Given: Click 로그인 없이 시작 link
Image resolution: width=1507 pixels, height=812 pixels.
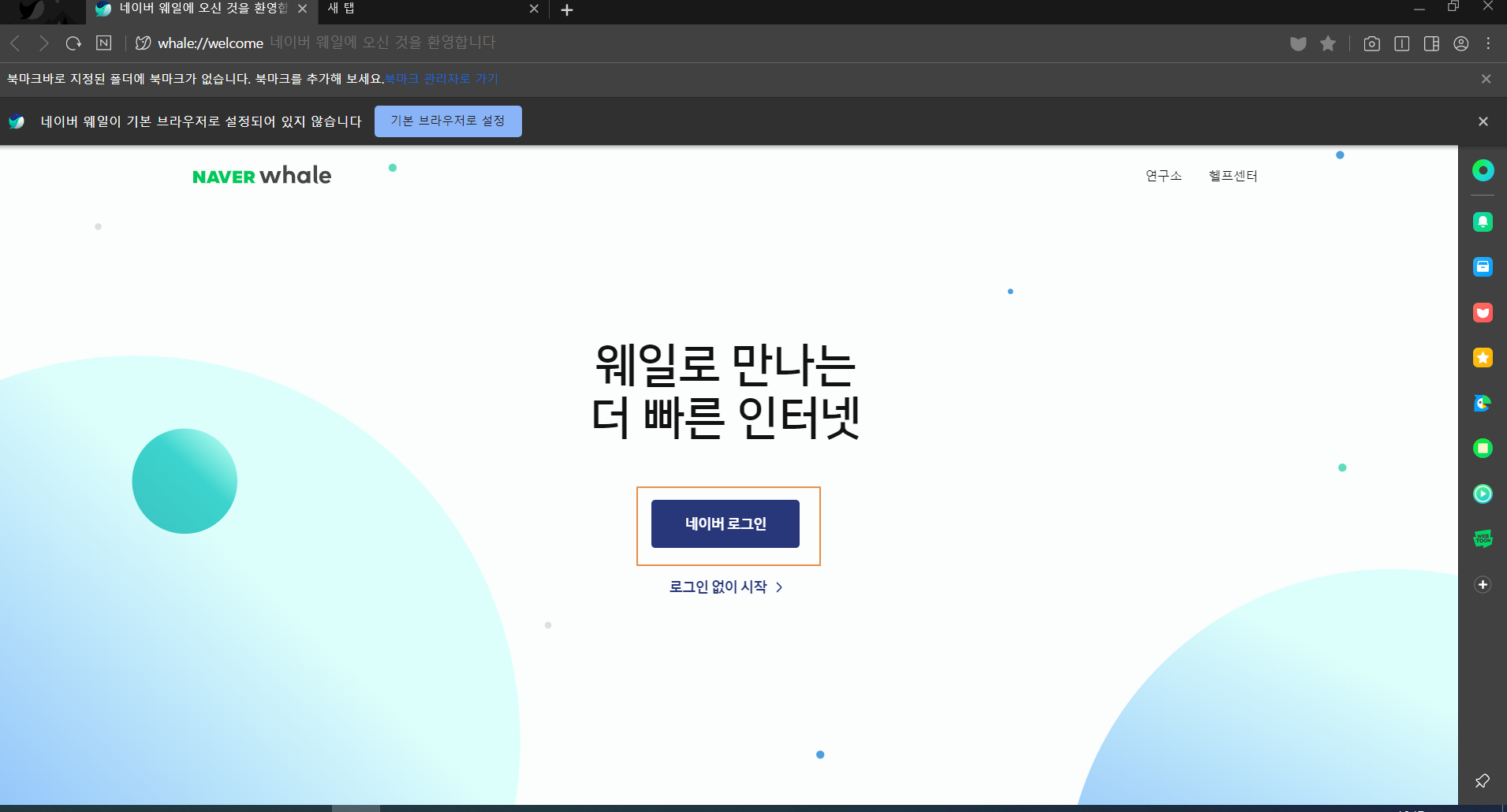Looking at the screenshot, I should (726, 587).
